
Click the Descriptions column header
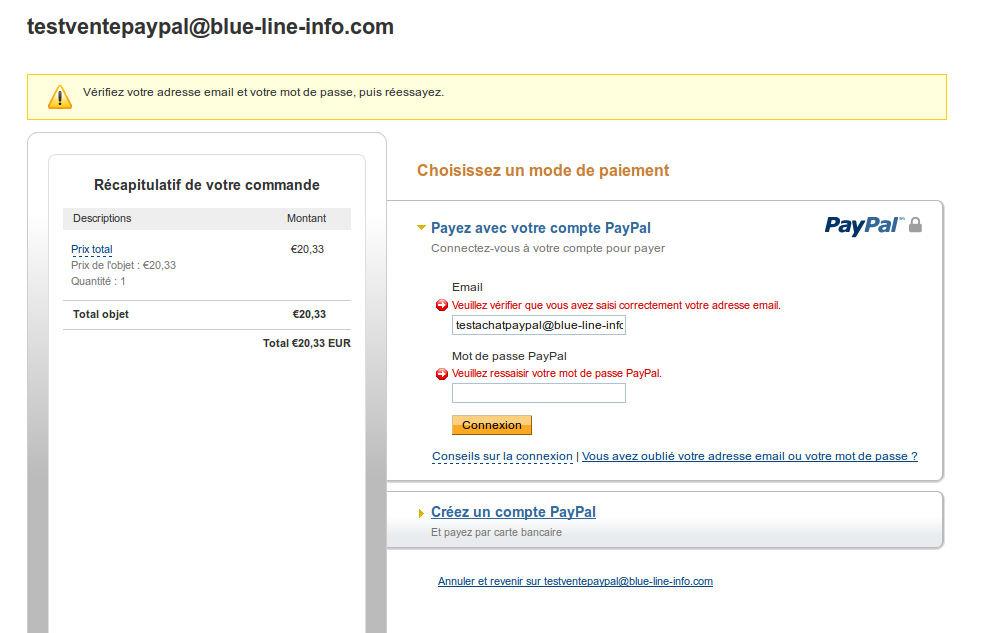click(x=102, y=218)
